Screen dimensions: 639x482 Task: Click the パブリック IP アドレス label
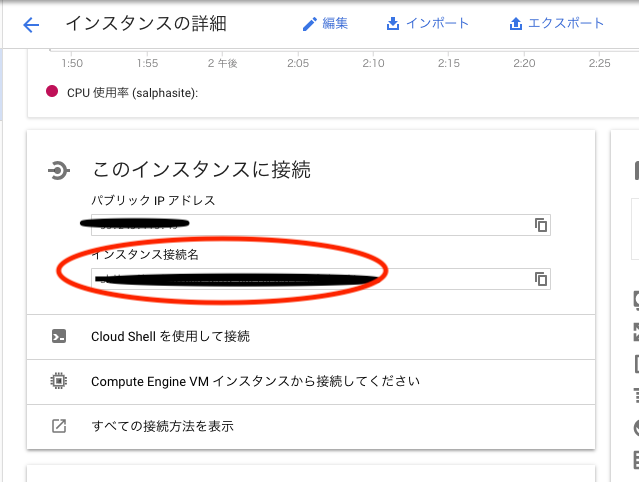click(x=153, y=200)
